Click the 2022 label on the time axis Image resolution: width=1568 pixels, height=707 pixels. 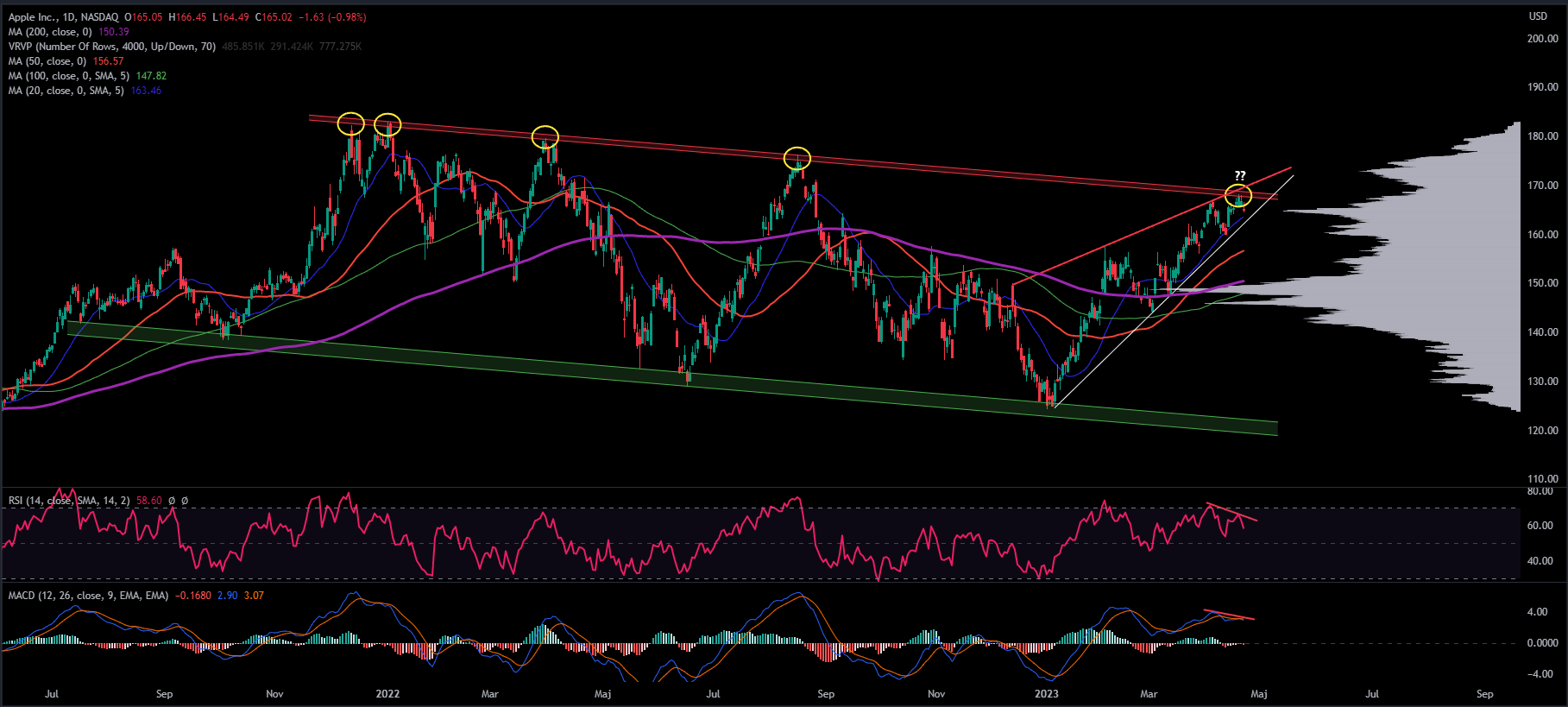[x=387, y=694]
